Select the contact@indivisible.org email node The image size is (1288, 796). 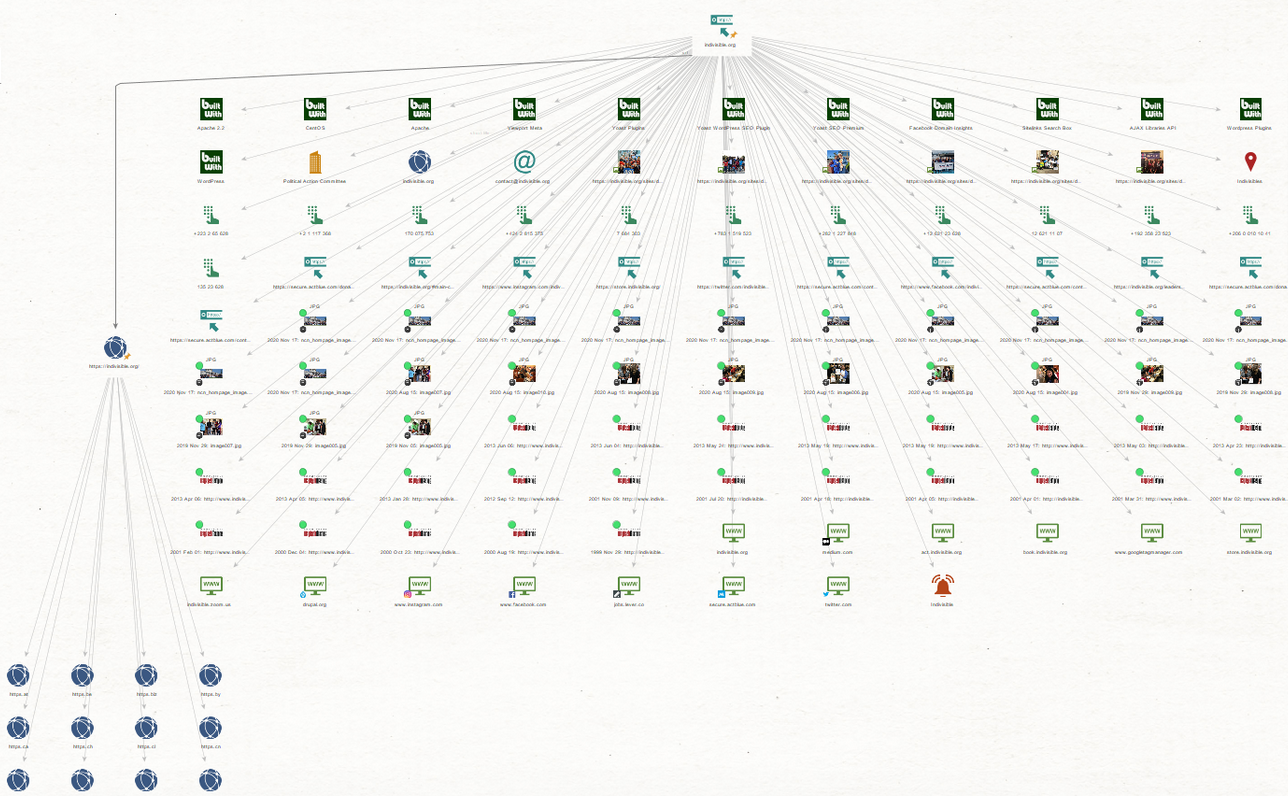524,162
